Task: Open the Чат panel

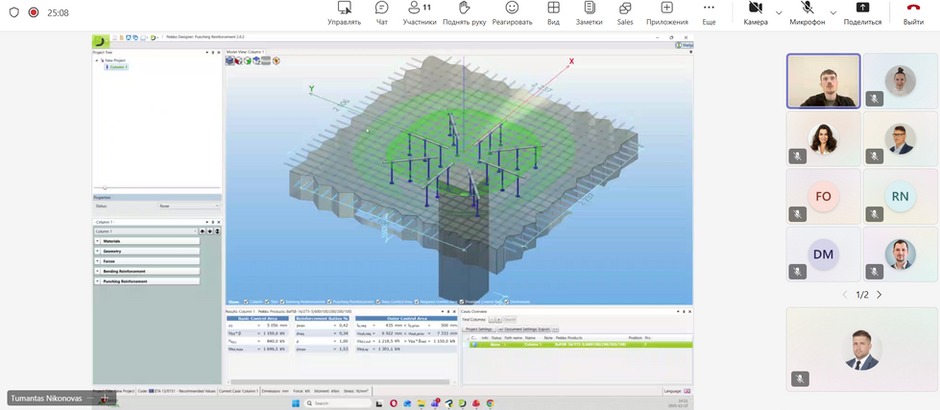Action: point(381,13)
